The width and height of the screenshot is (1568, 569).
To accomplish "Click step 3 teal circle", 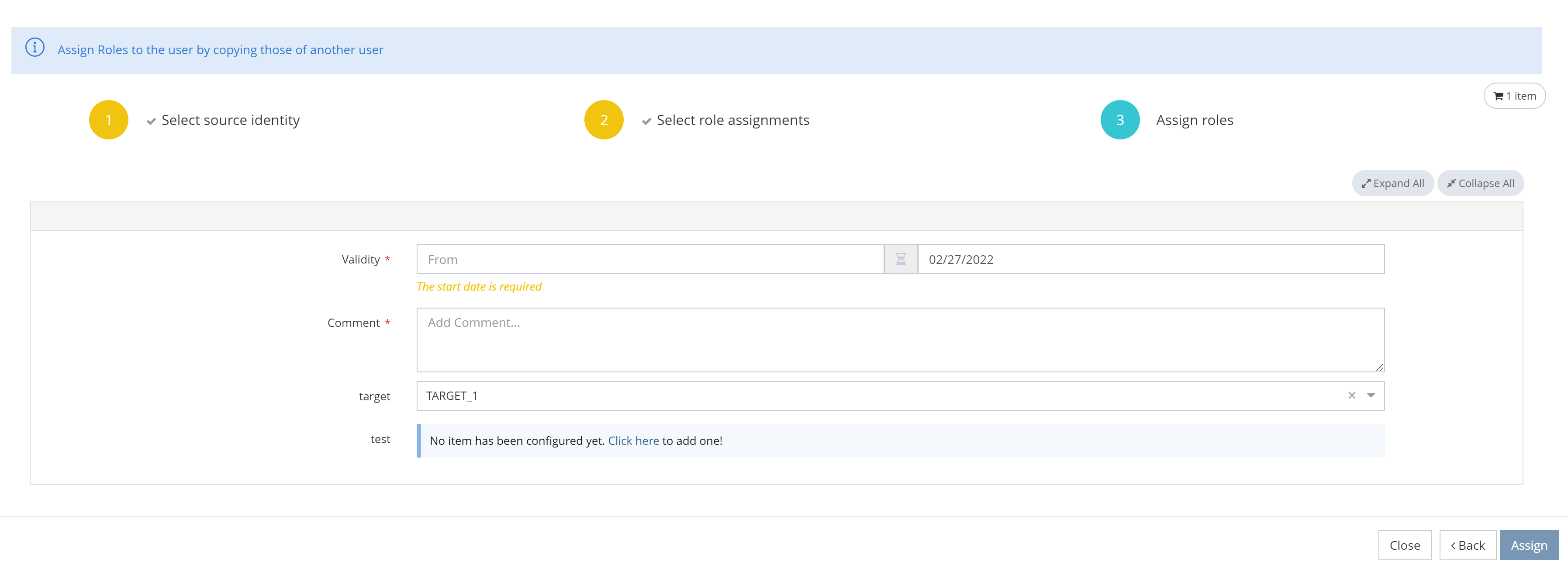I will coord(1119,120).
